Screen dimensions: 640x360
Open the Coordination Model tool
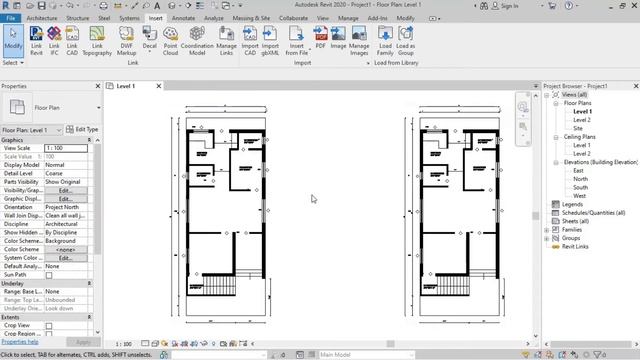pyautogui.click(x=197, y=41)
